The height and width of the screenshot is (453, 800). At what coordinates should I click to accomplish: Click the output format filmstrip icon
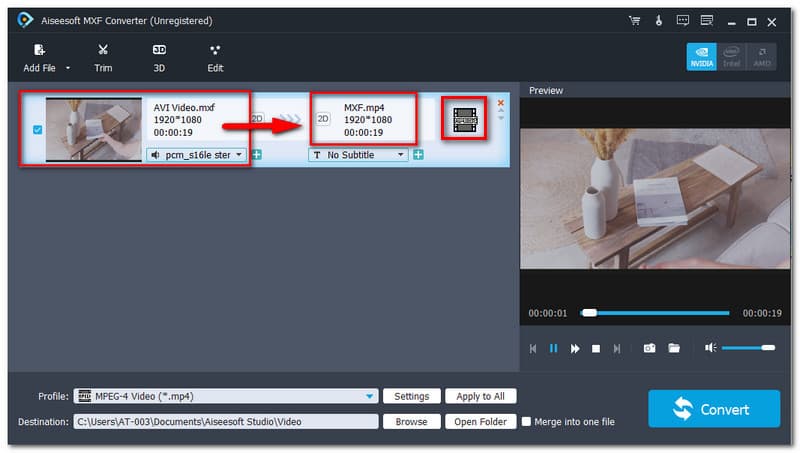point(465,120)
